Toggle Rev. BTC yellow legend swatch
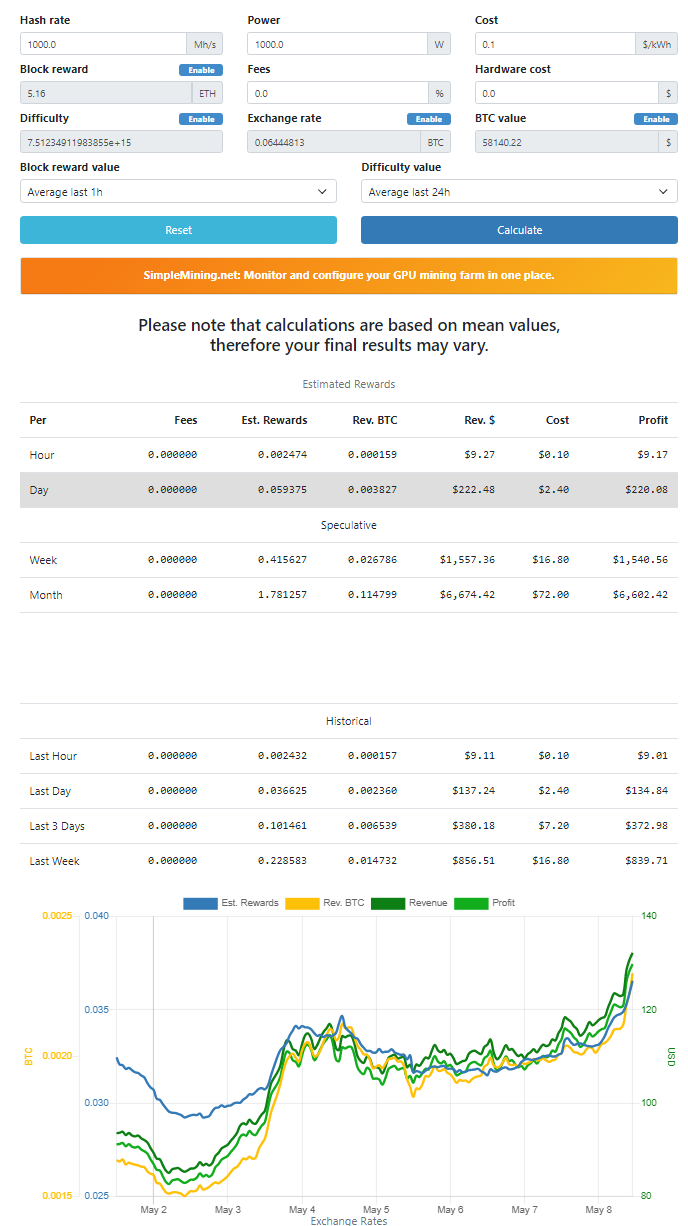The image size is (688, 1226). pyautogui.click(x=302, y=903)
